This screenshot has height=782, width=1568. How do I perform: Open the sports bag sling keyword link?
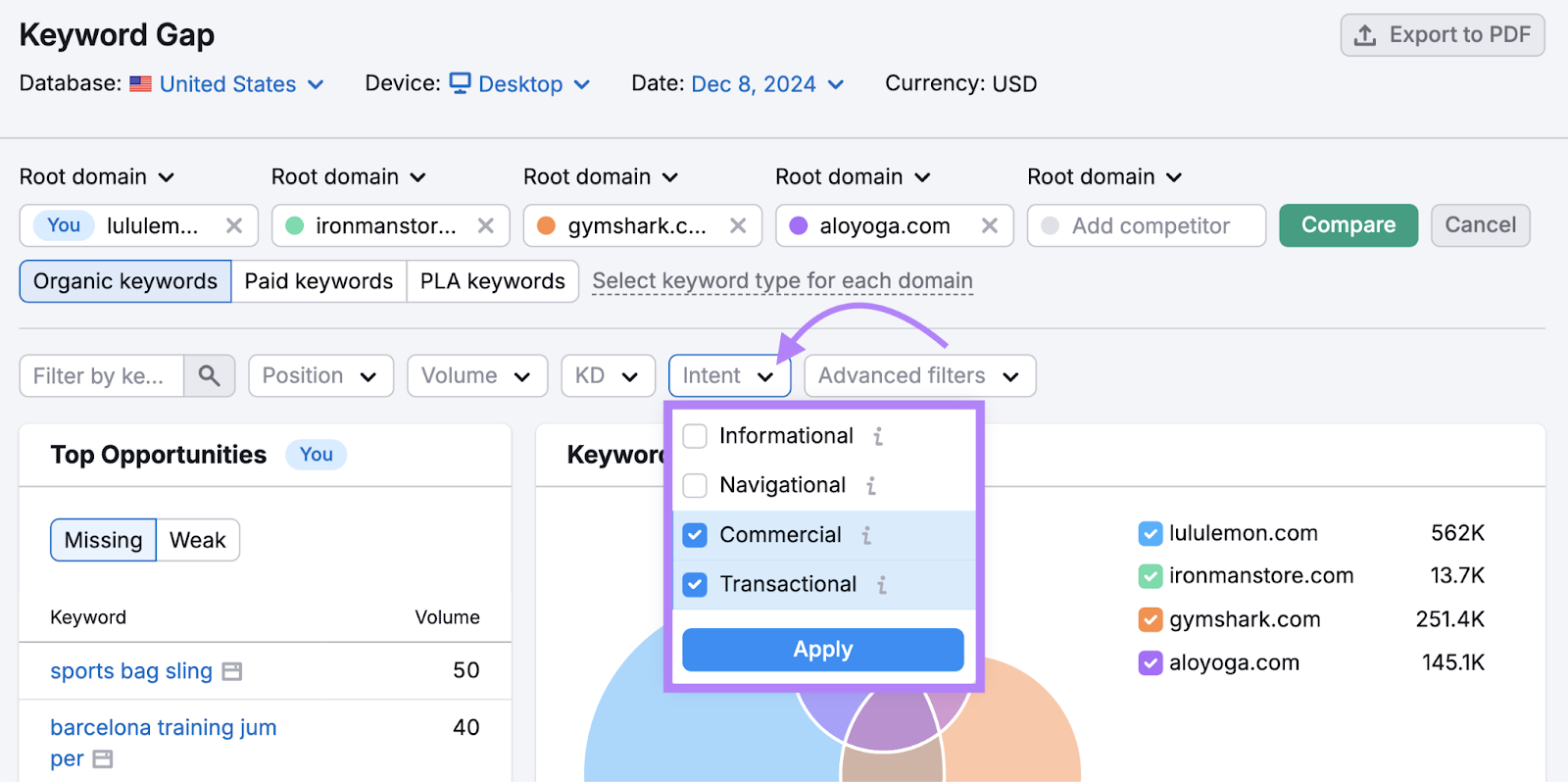pyautogui.click(x=131, y=671)
